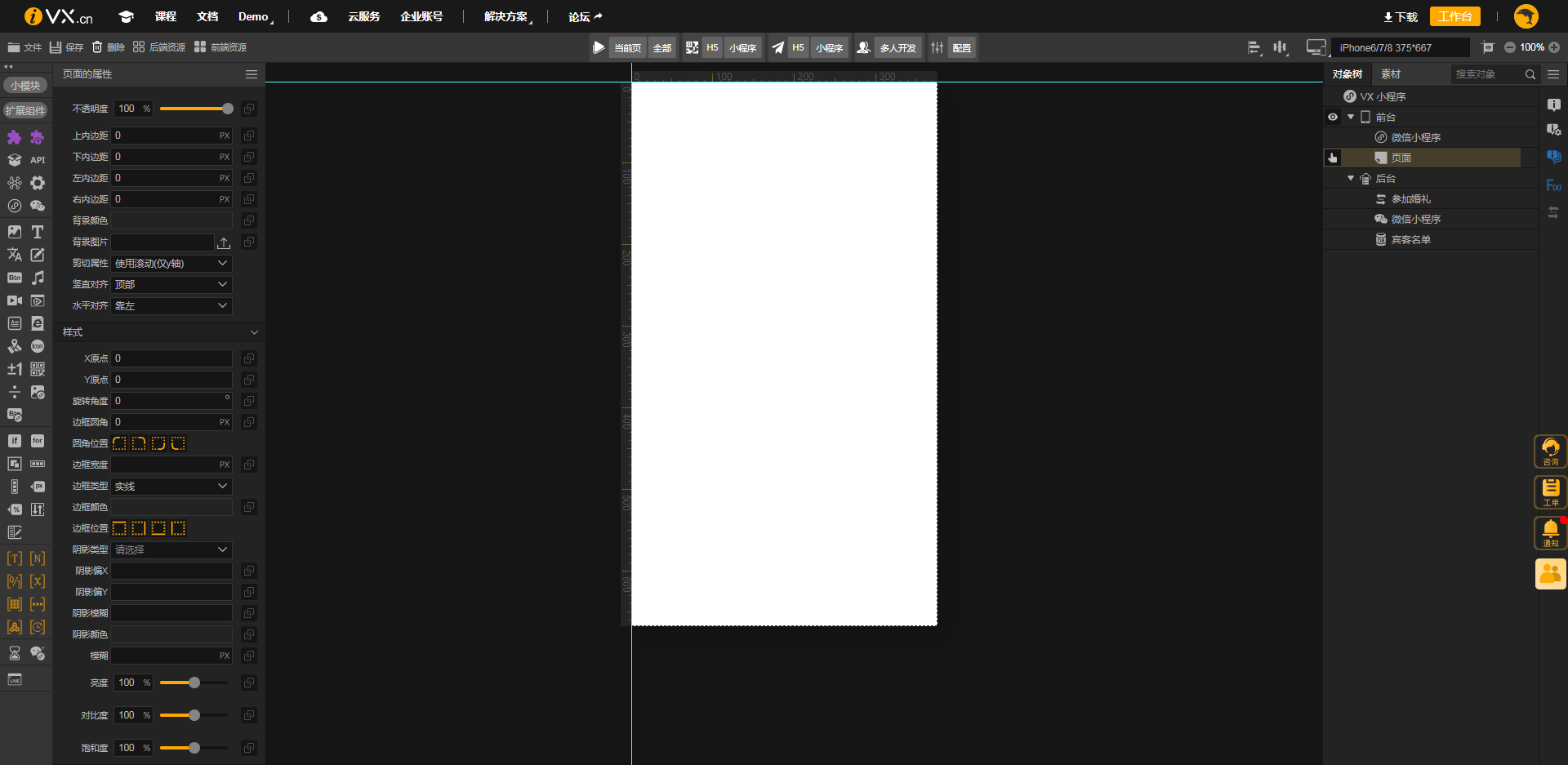This screenshot has width=1568, height=765.
Task: Open the 解决方案 menu
Action: pyautogui.click(x=506, y=16)
